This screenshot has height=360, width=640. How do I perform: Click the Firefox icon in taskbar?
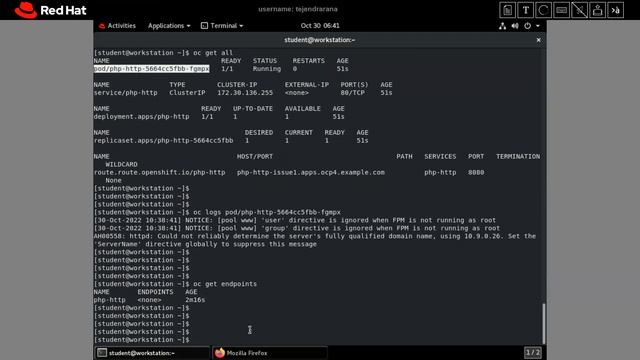click(x=220, y=353)
